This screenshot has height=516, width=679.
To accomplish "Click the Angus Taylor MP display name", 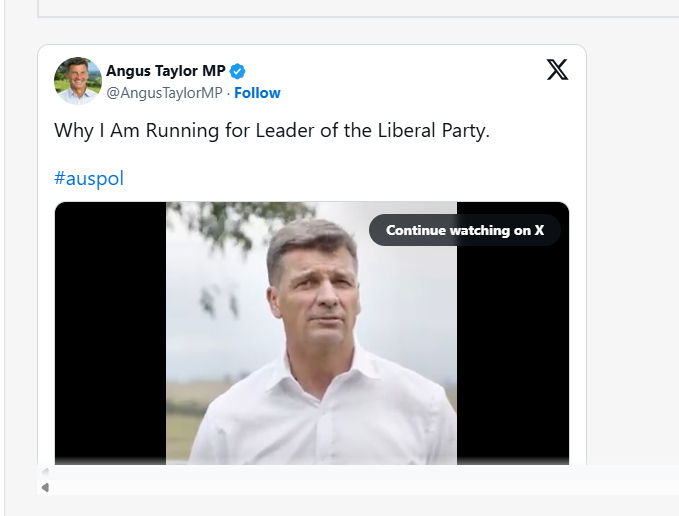I will click(166, 71).
